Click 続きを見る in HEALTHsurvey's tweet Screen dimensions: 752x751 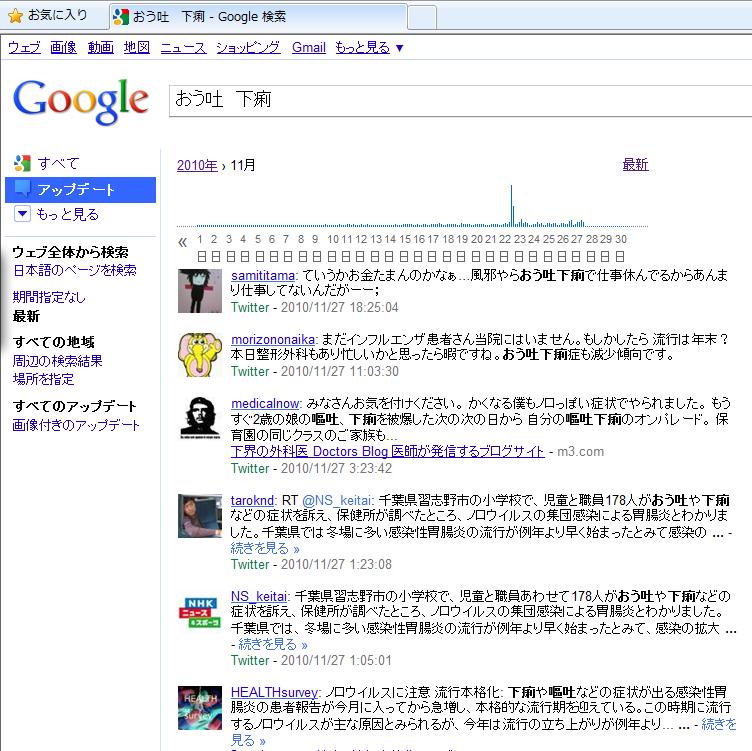(718, 724)
